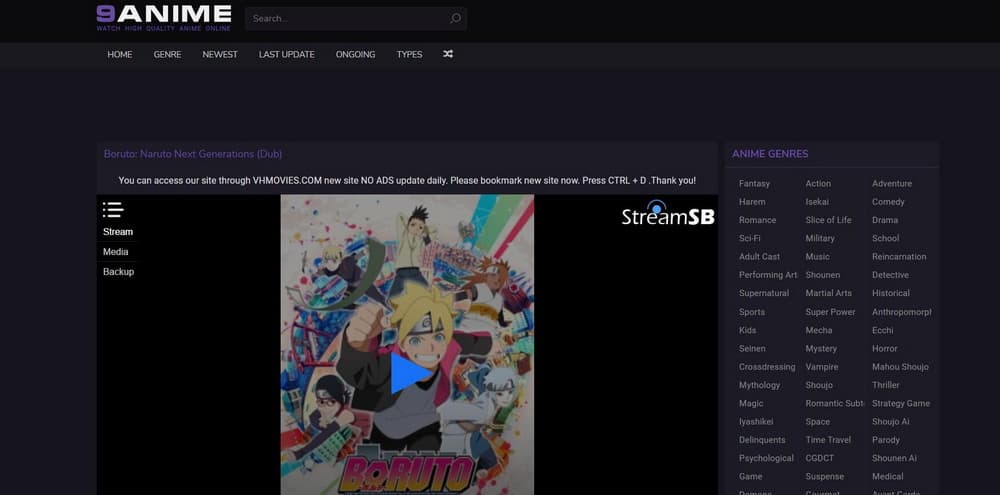Switch to the Media server

point(116,252)
